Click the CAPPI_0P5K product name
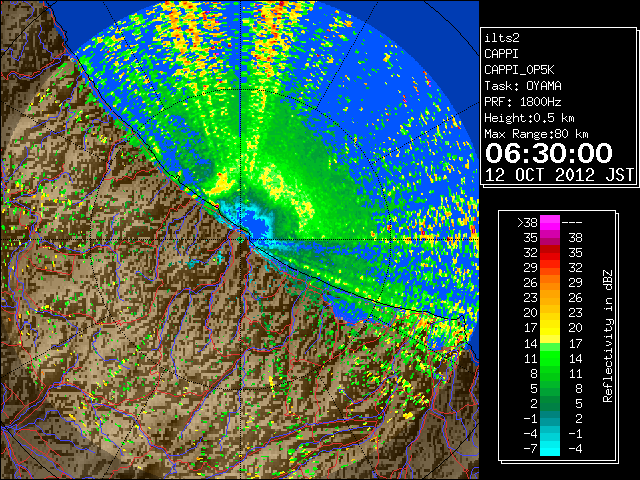 point(519,70)
